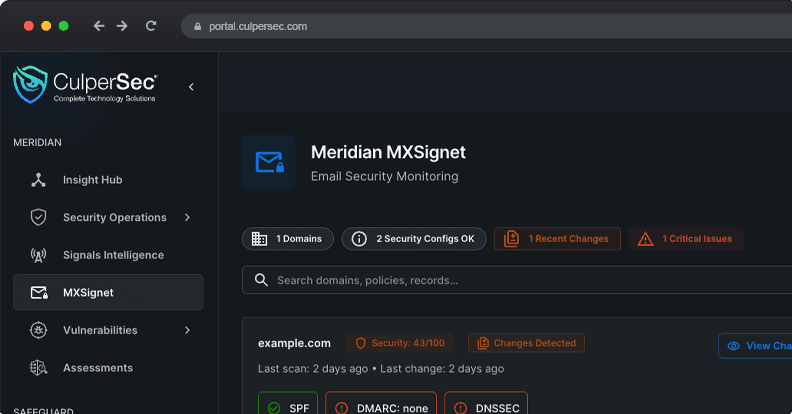The height and width of the screenshot is (414, 792).
Task: Click the info icon in Security Configs chip
Action: [359, 239]
